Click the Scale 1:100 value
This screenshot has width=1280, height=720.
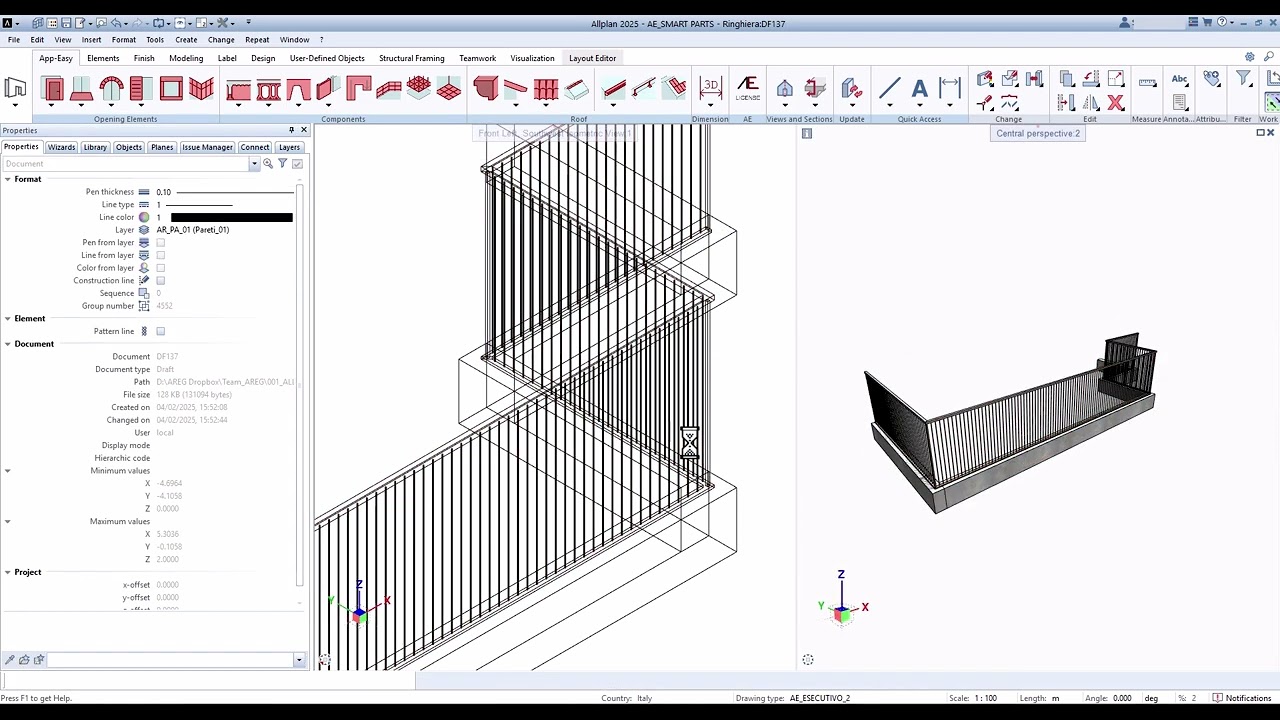987,698
